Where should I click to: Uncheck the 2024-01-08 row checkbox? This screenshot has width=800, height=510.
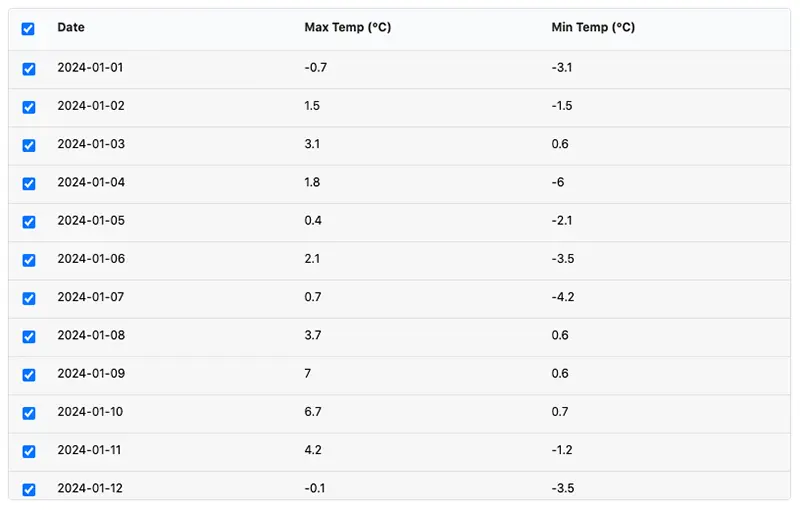point(29,337)
